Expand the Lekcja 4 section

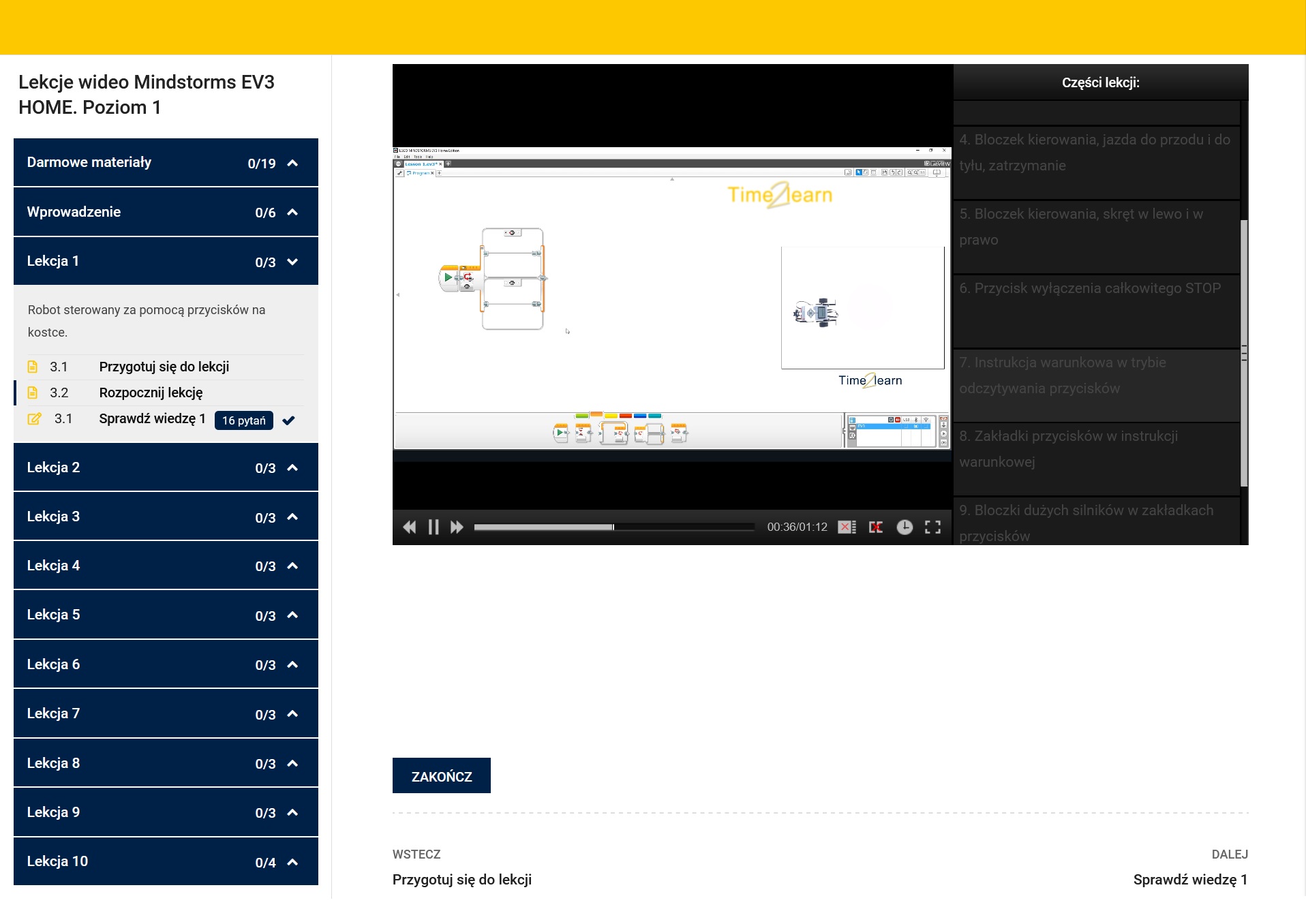coord(166,566)
